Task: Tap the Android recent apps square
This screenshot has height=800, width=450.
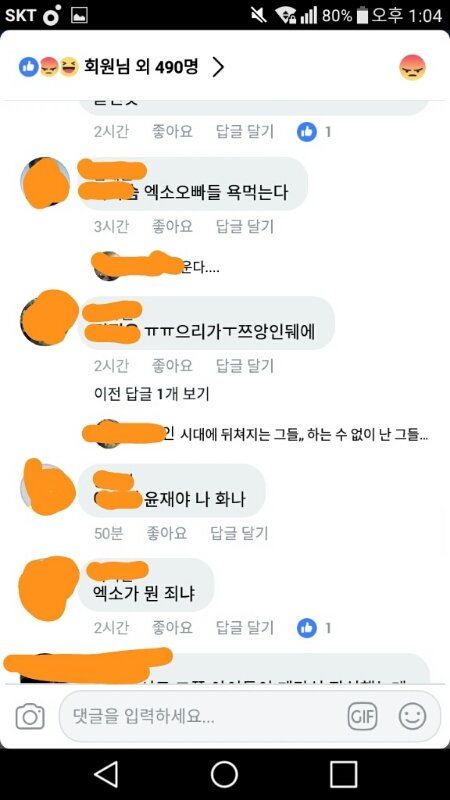Action: [x=343, y=774]
